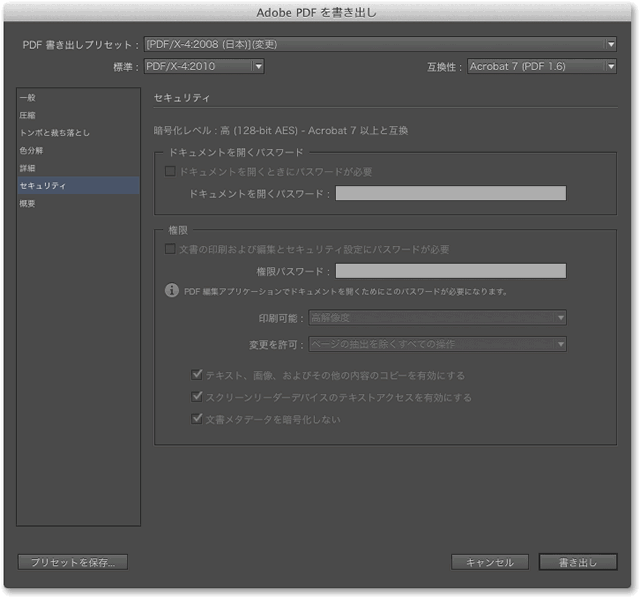The image size is (640, 598).
Task: Select 一般 in the sidebar list
Action: (28, 98)
